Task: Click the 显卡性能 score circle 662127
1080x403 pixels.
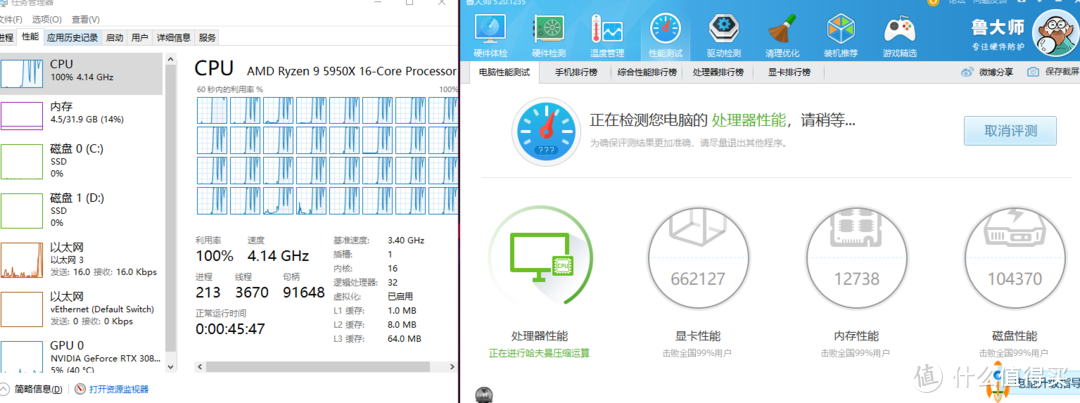Action: tap(698, 259)
